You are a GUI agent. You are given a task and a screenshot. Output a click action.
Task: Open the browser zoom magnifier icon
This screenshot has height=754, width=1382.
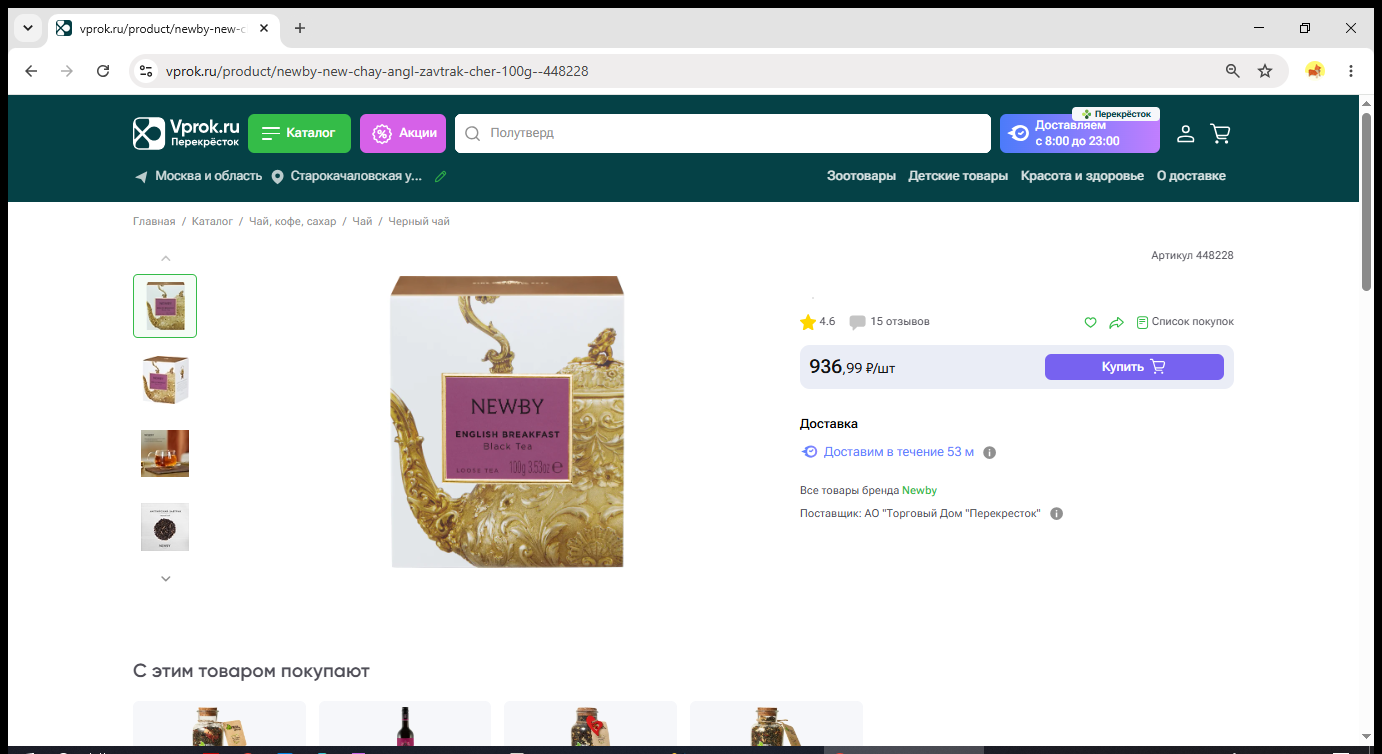pyautogui.click(x=1233, y=71)
